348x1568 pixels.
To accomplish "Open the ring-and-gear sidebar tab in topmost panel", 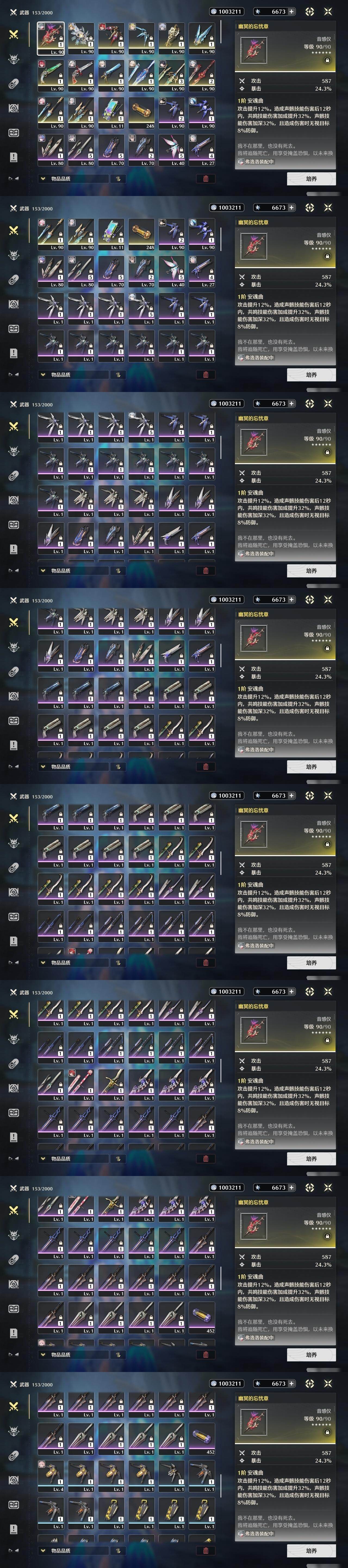I will coord(13,108).
